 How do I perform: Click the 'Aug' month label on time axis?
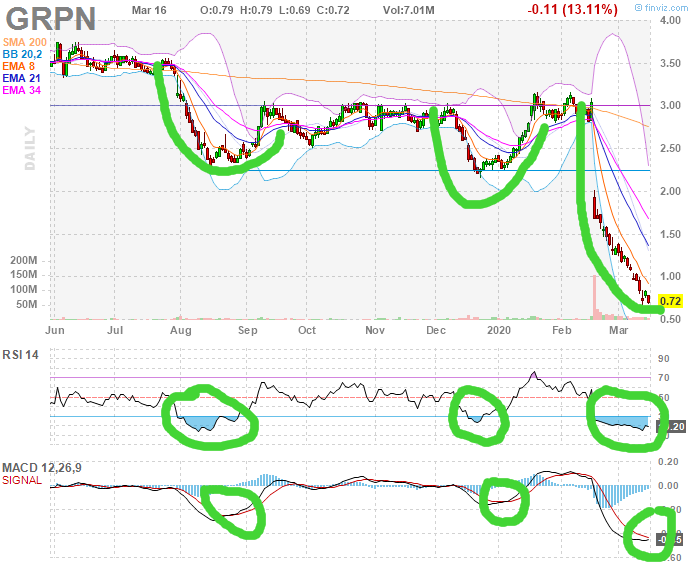point(181,330)
